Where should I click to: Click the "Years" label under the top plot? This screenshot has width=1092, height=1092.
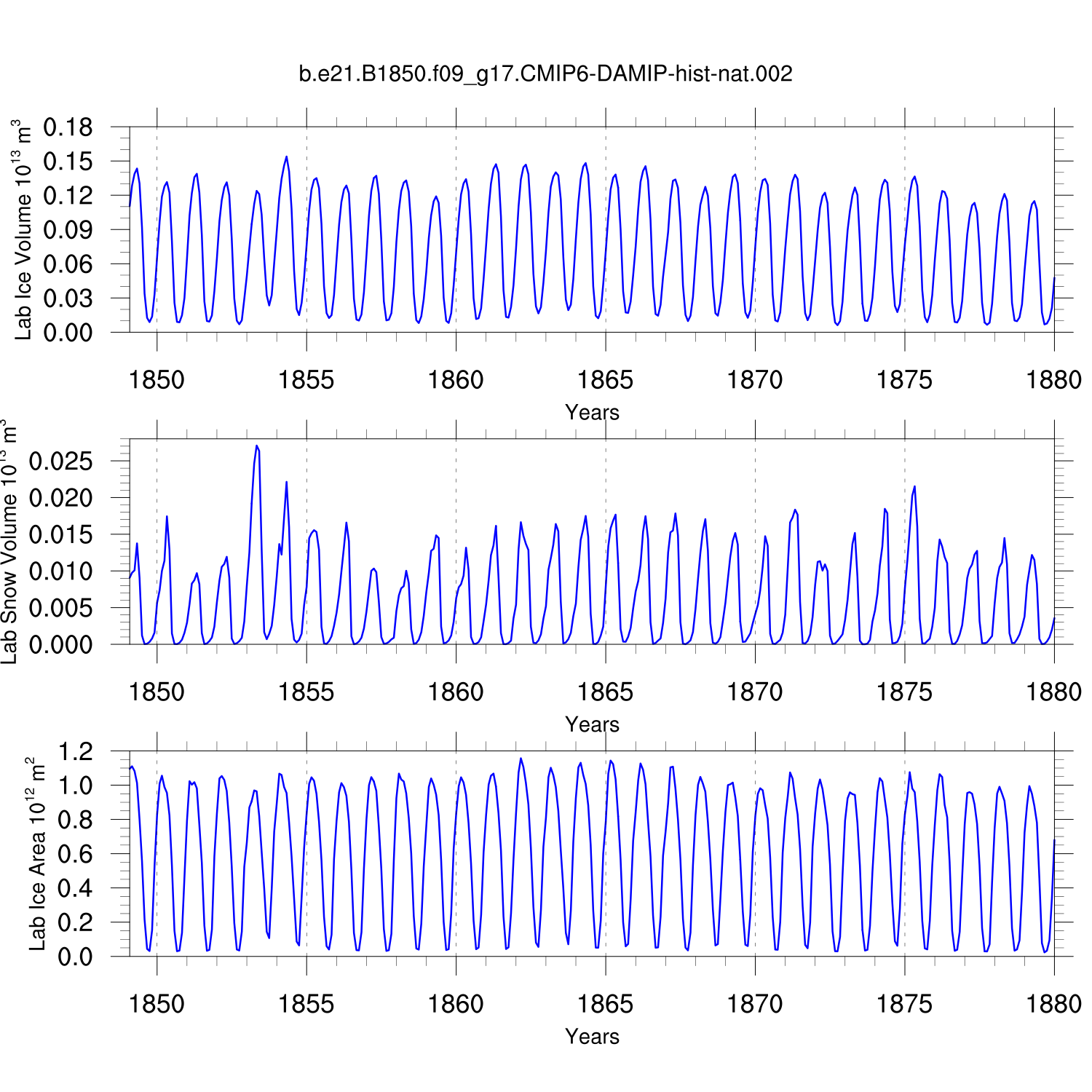coord(592,412)
